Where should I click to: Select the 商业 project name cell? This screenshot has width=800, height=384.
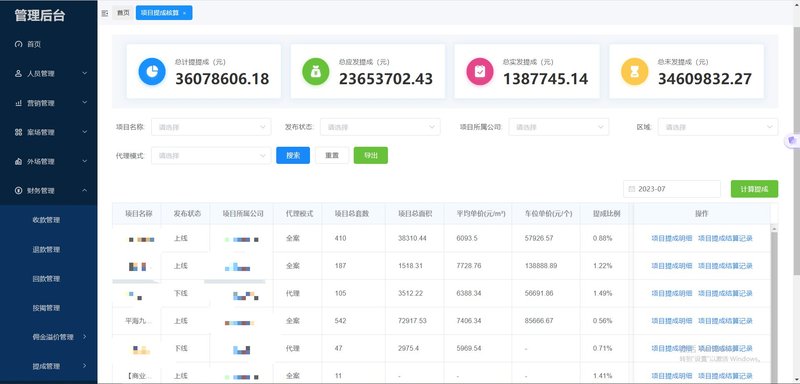click(138, 376)
